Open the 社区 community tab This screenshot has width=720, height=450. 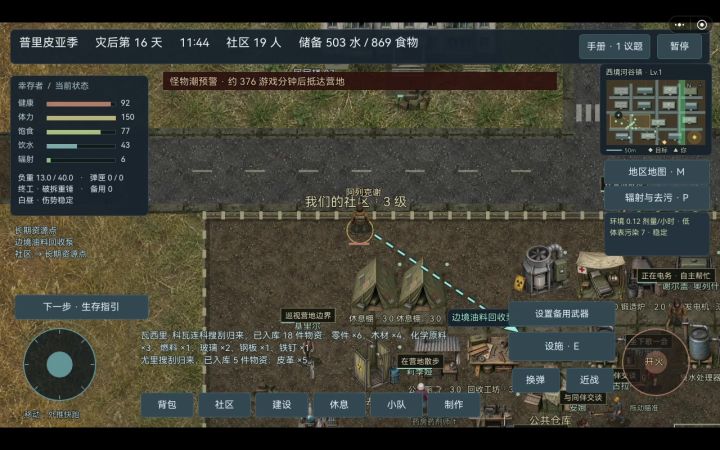tap(224, 405)
